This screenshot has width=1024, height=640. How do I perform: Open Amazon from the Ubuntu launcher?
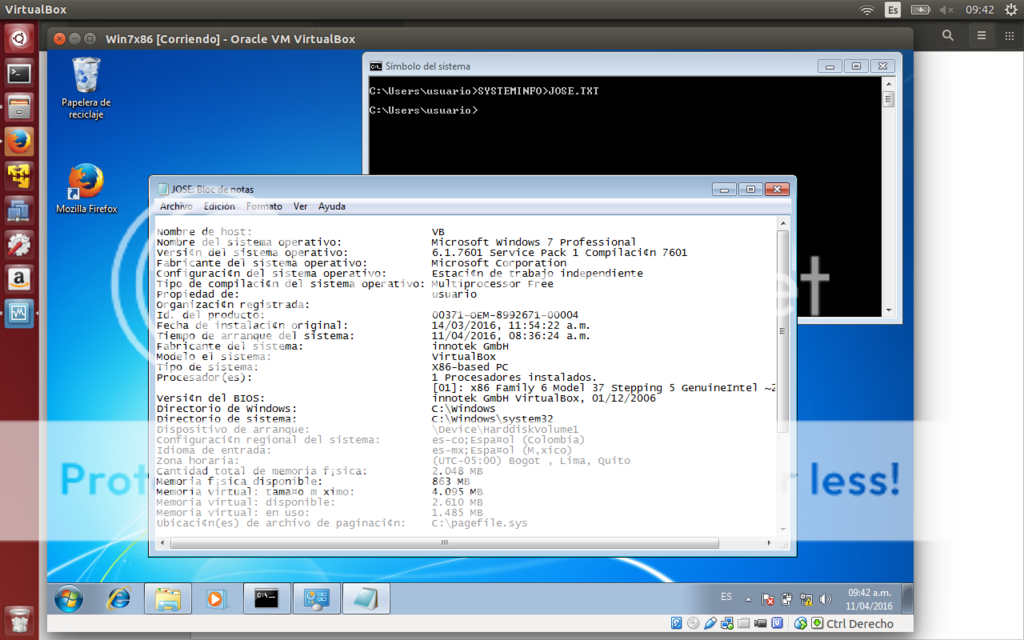click(19, 279)
